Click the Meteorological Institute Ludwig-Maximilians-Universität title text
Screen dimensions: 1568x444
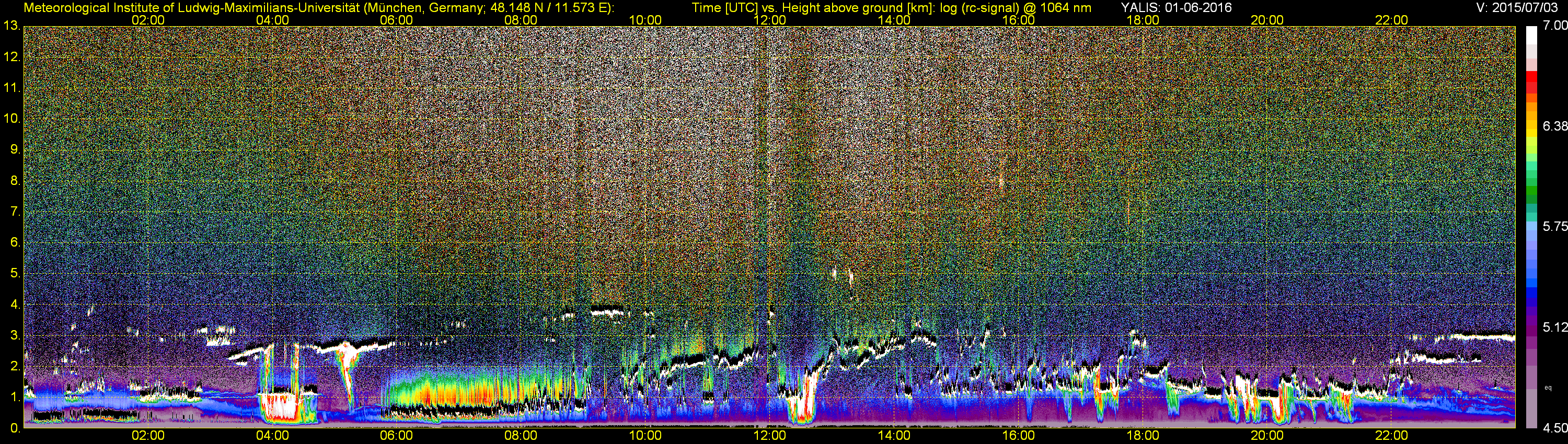[319, 8]
